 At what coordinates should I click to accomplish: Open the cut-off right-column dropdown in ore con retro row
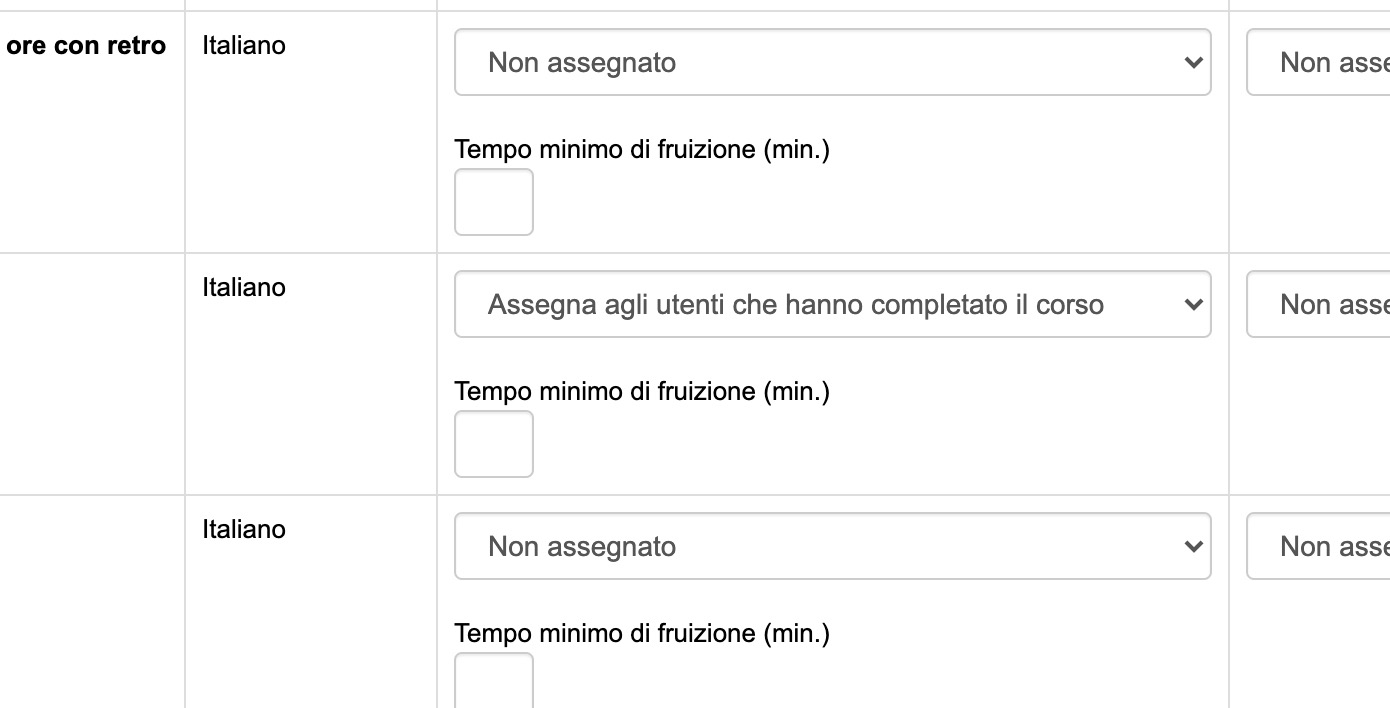click(1320, 62)
